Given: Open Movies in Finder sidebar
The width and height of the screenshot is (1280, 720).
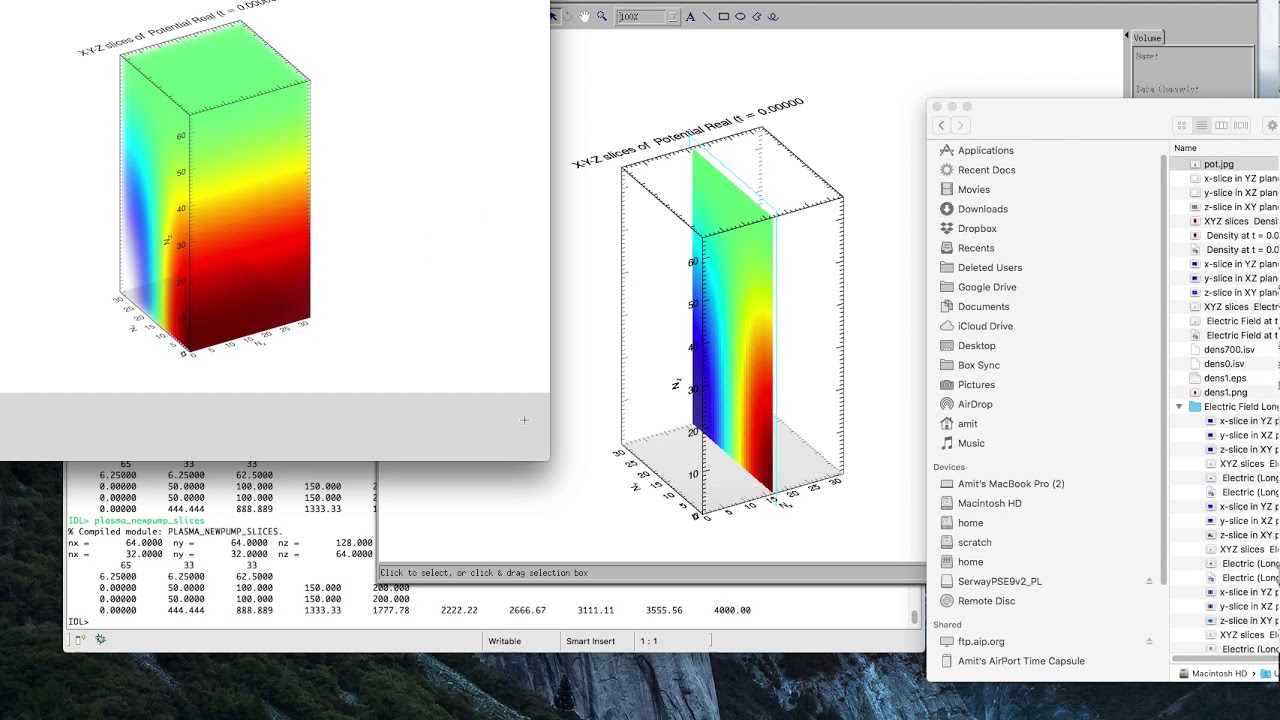Looking at the screenshot, I should [x=973, y=189].
